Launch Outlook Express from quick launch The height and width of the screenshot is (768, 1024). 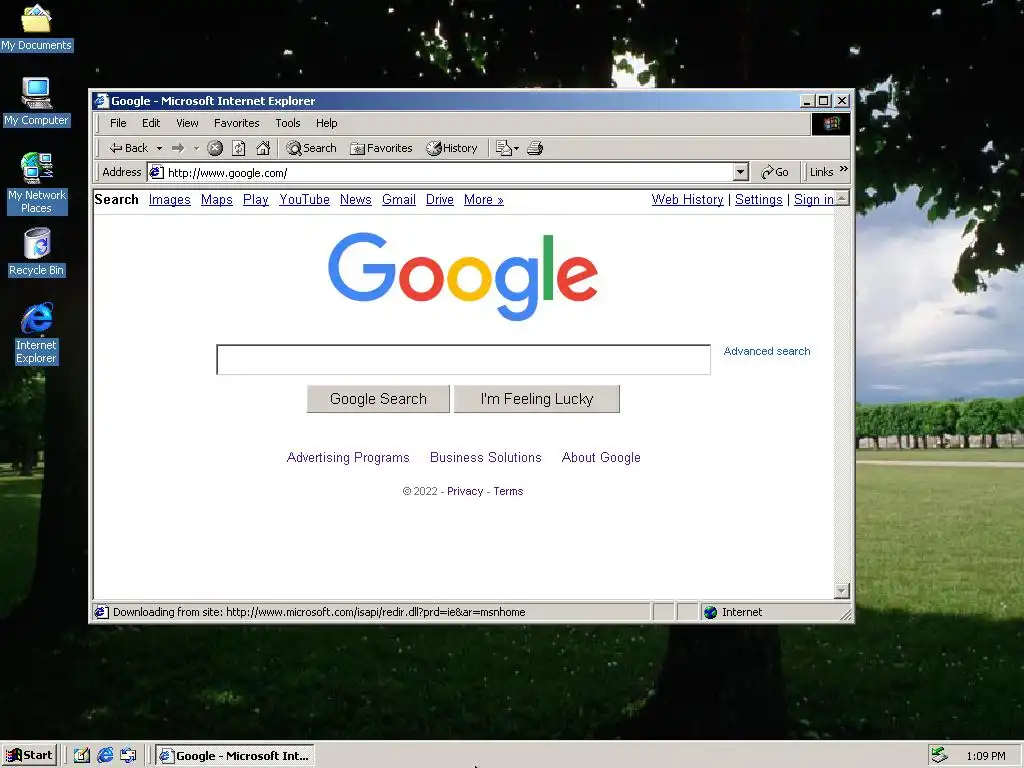pos(128,756)
